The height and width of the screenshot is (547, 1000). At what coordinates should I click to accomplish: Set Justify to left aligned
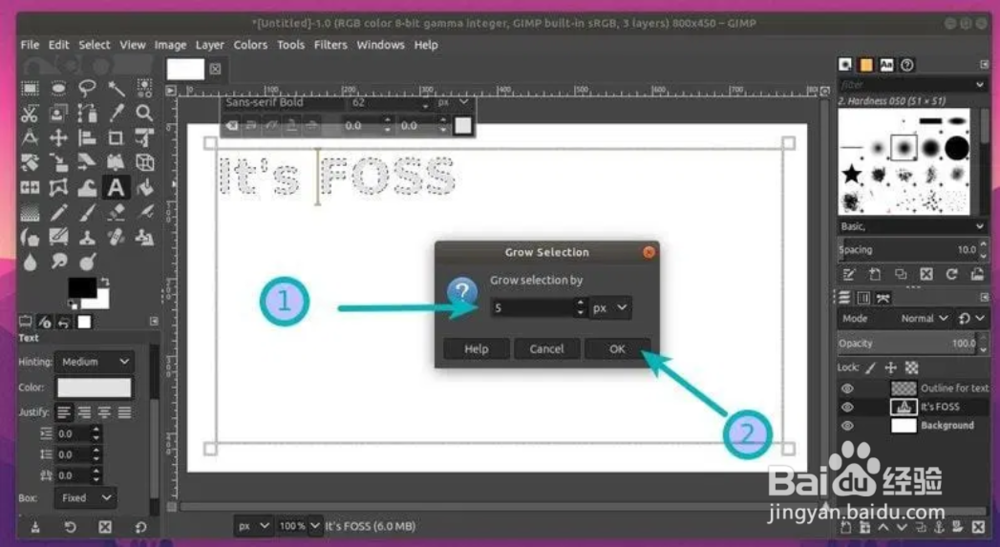click(64, 412)
